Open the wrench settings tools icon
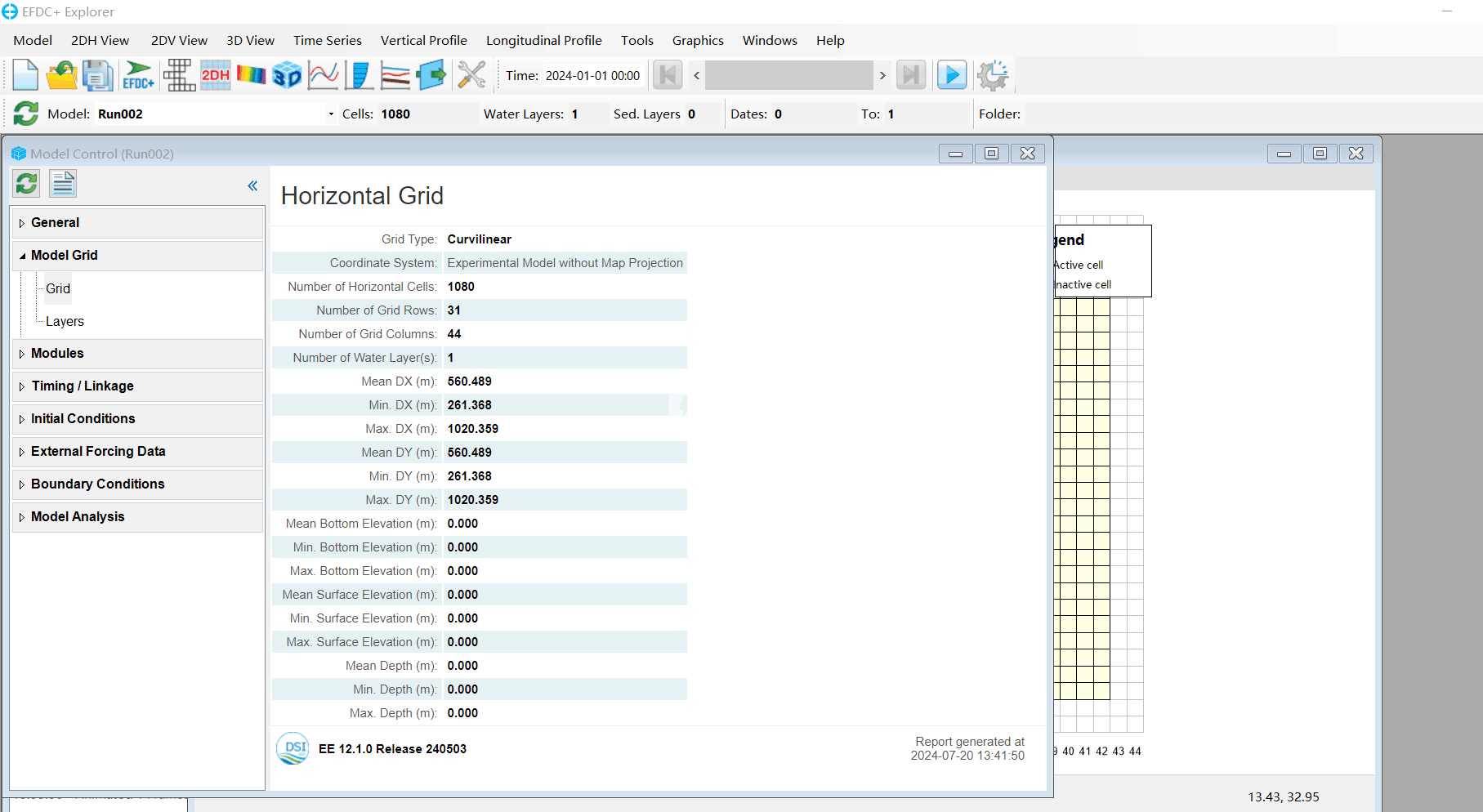 [471, 75]
